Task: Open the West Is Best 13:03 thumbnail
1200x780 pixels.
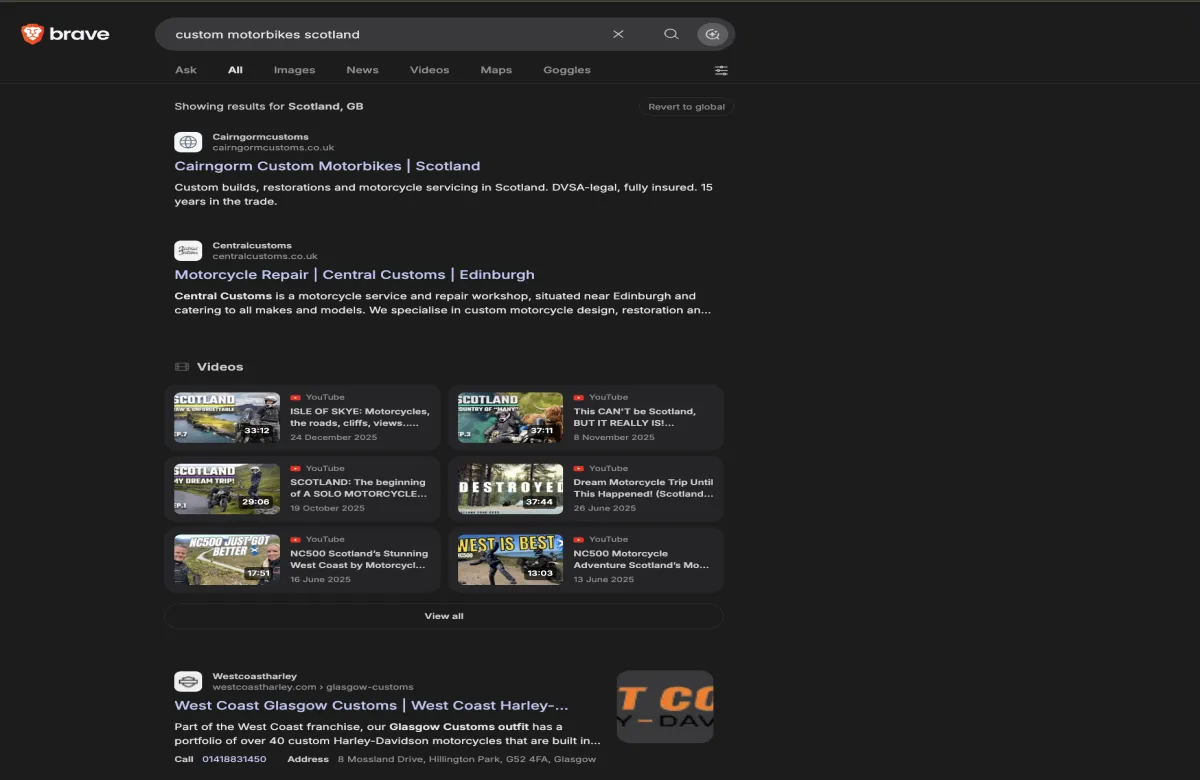Action: tap(510, 560)
